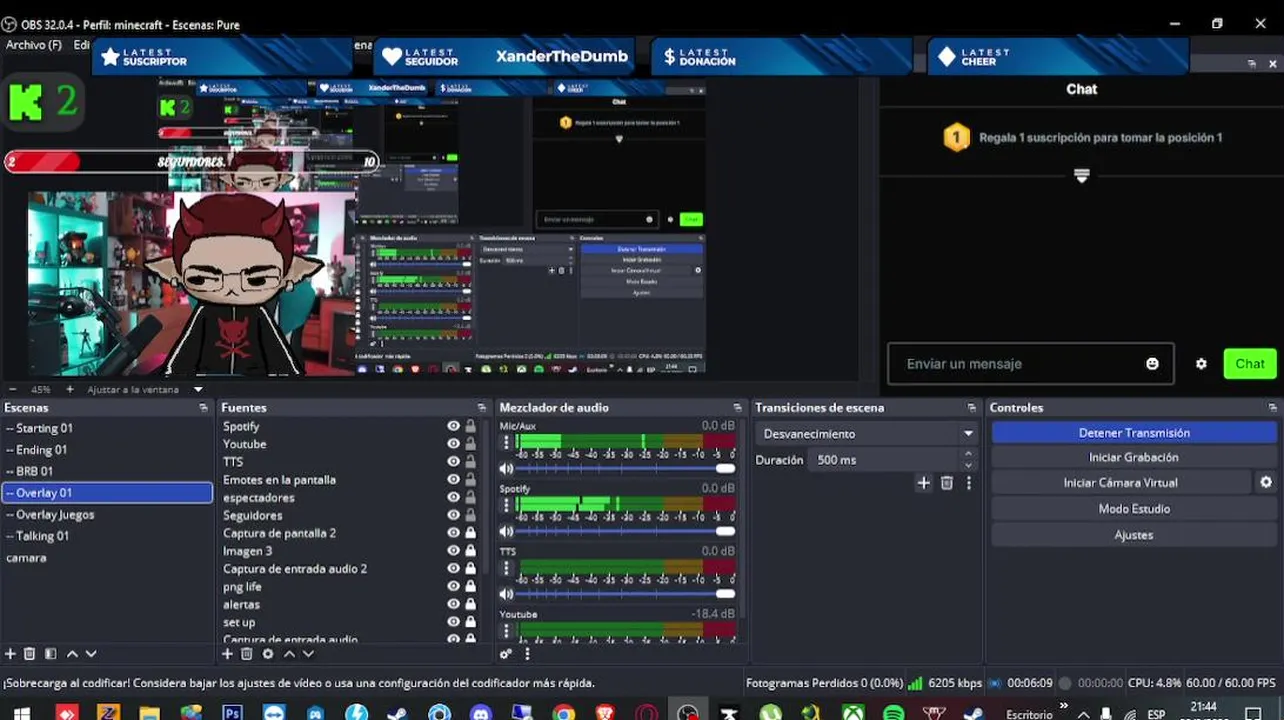1284x720 pixels.
Task: Open Spotify channel three-dot options in mixer
Action: (x=506, y=504)
